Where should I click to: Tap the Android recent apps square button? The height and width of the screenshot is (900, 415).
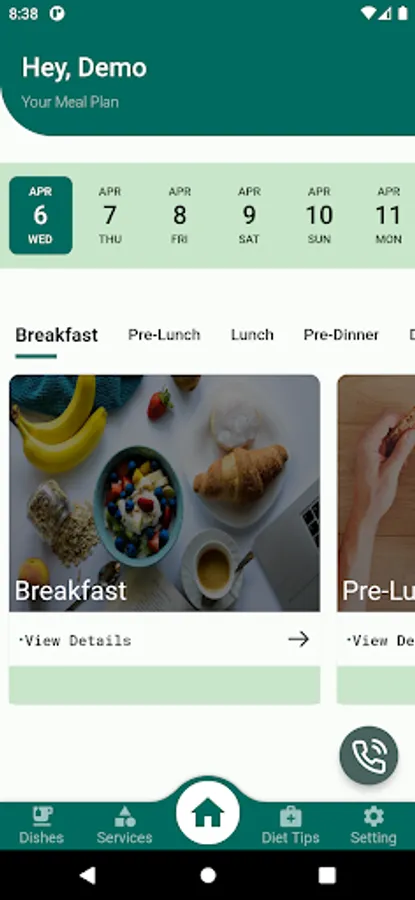[327, 875]
